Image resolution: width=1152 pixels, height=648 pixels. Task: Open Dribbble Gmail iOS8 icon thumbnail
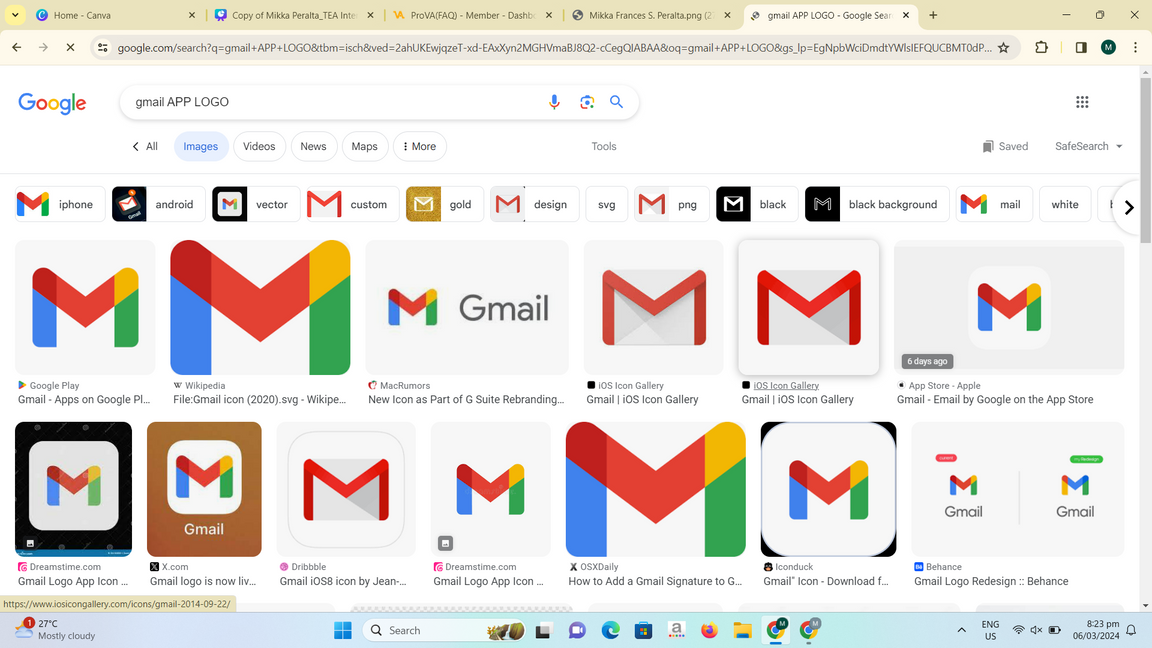346,489
